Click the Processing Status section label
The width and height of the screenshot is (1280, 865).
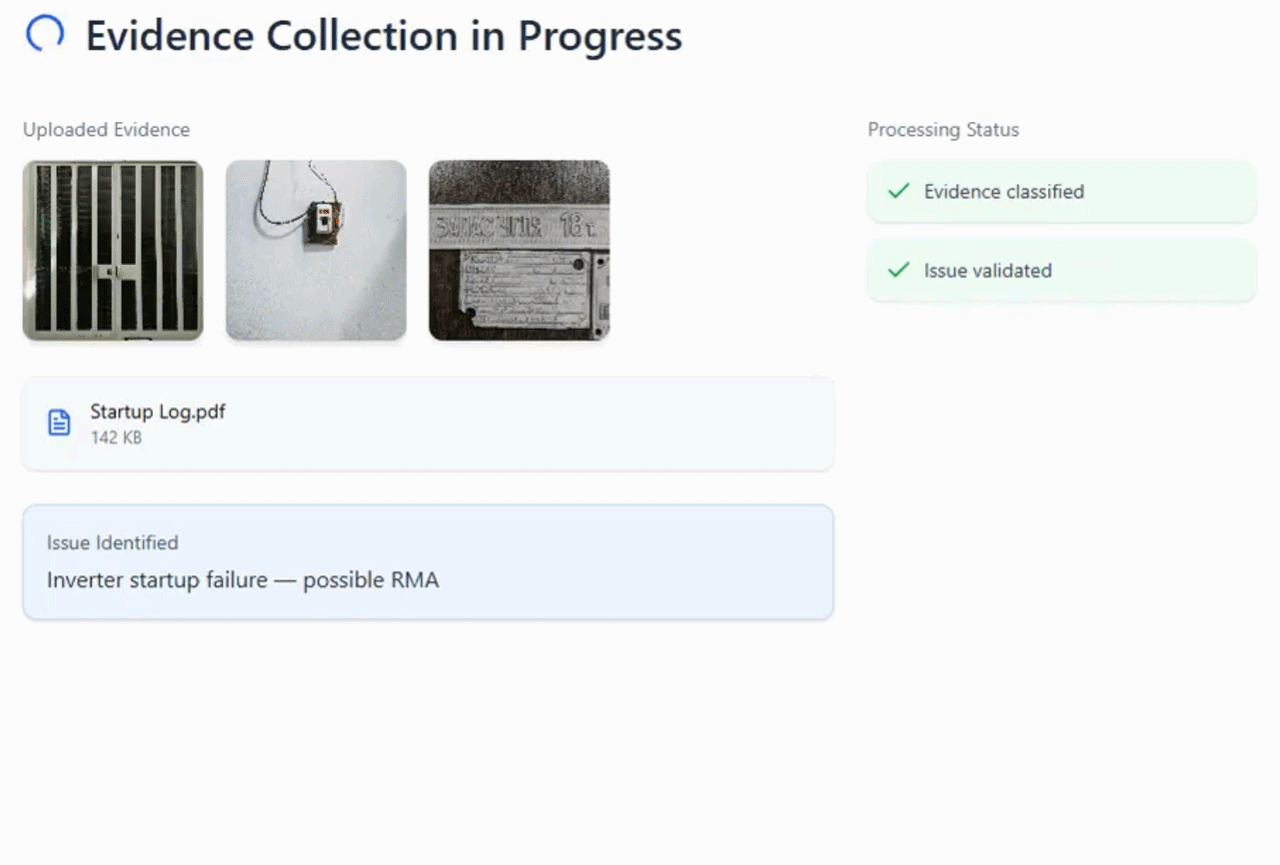[x=943, y=130]
